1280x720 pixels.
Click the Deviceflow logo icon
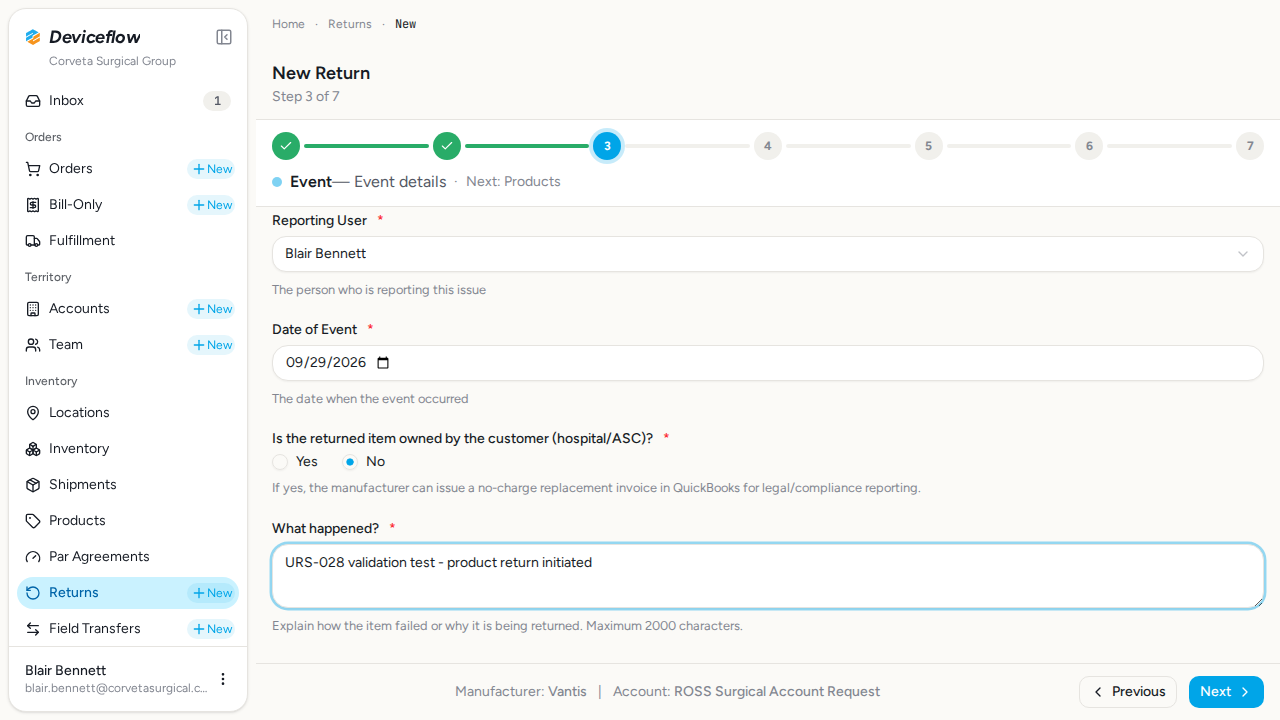coord(33,37)
